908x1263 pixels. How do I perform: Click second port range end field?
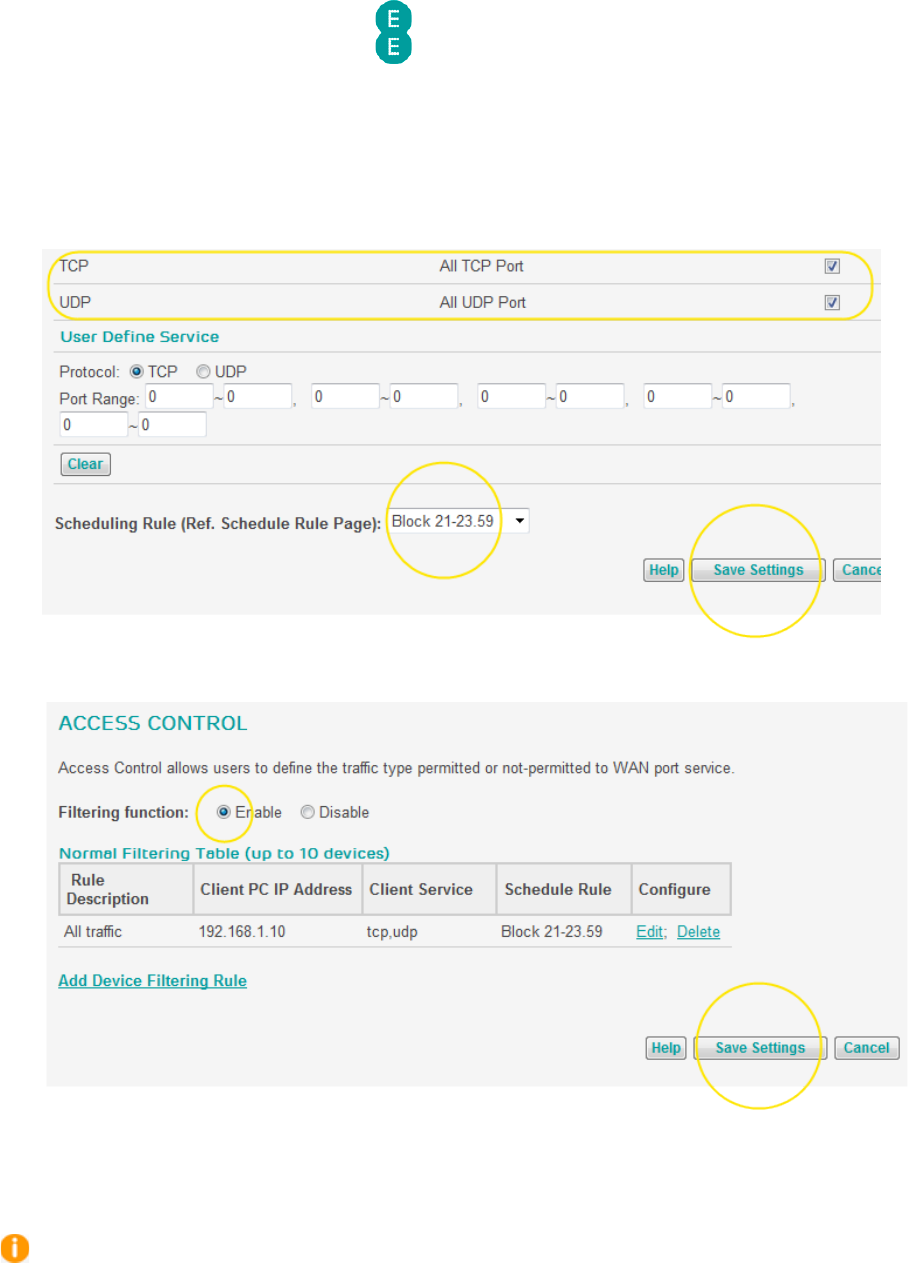pyautogui.click(x=424, y=397)
